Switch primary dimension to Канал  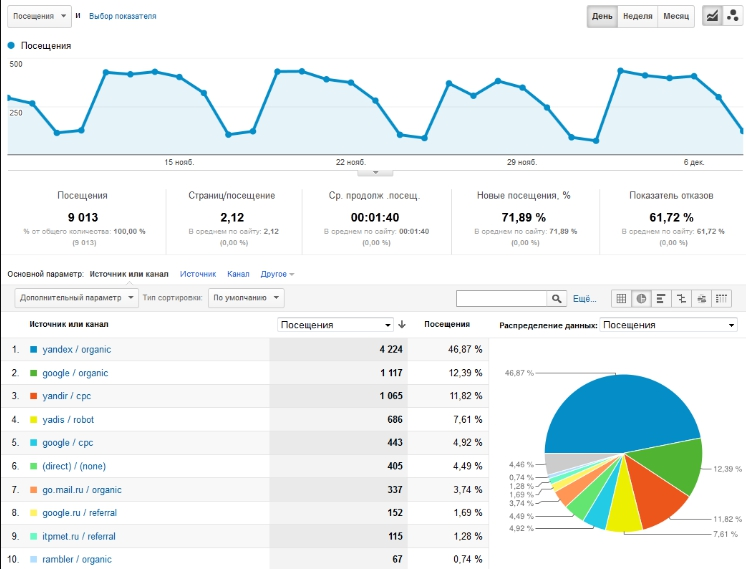coord(238,274)
